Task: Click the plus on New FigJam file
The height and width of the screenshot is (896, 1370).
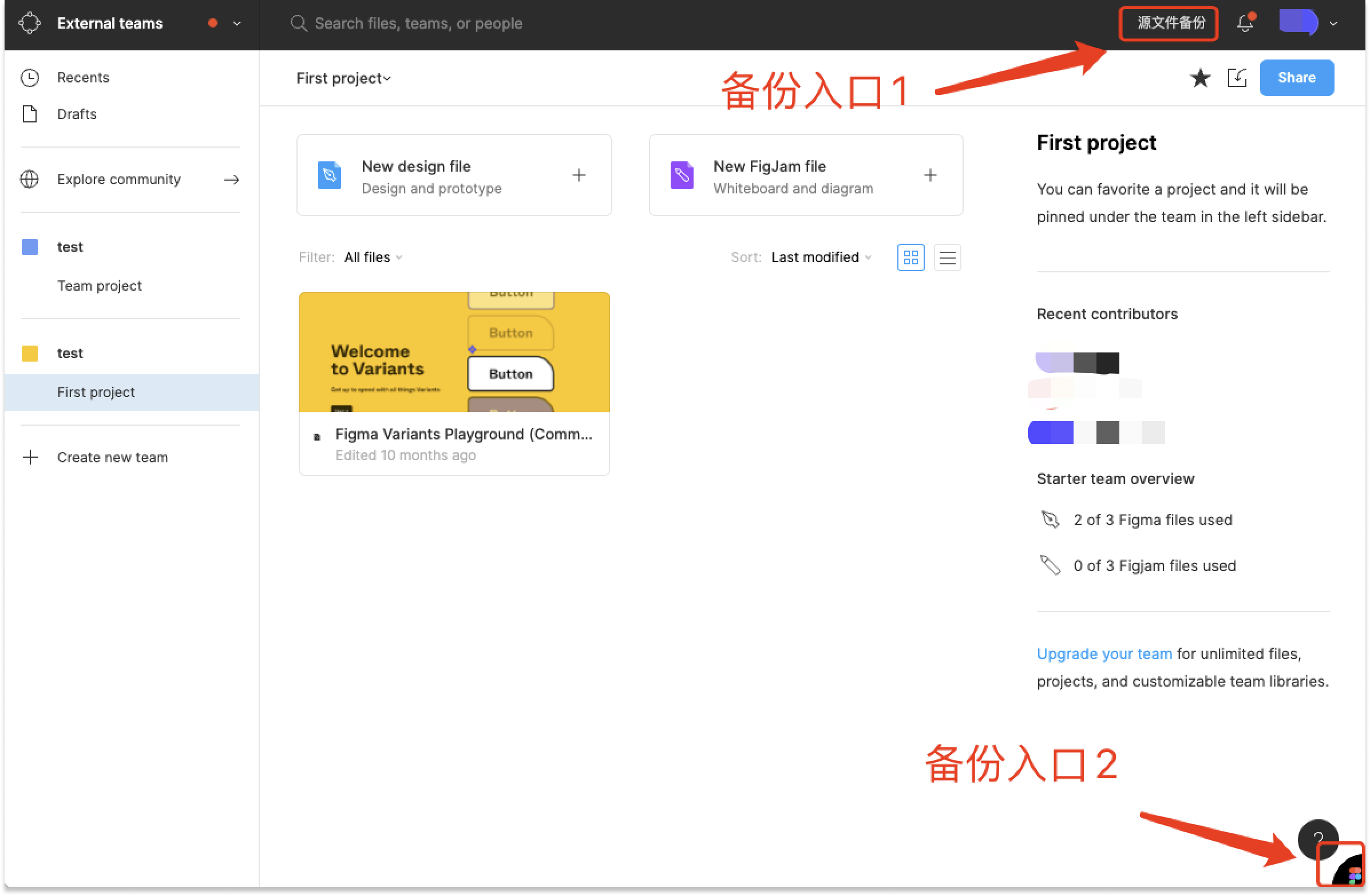Action: tap(931, 176)
